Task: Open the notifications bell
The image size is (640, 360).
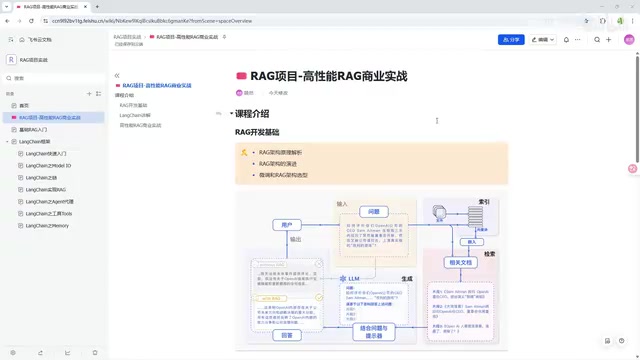Action: [566, 40]
